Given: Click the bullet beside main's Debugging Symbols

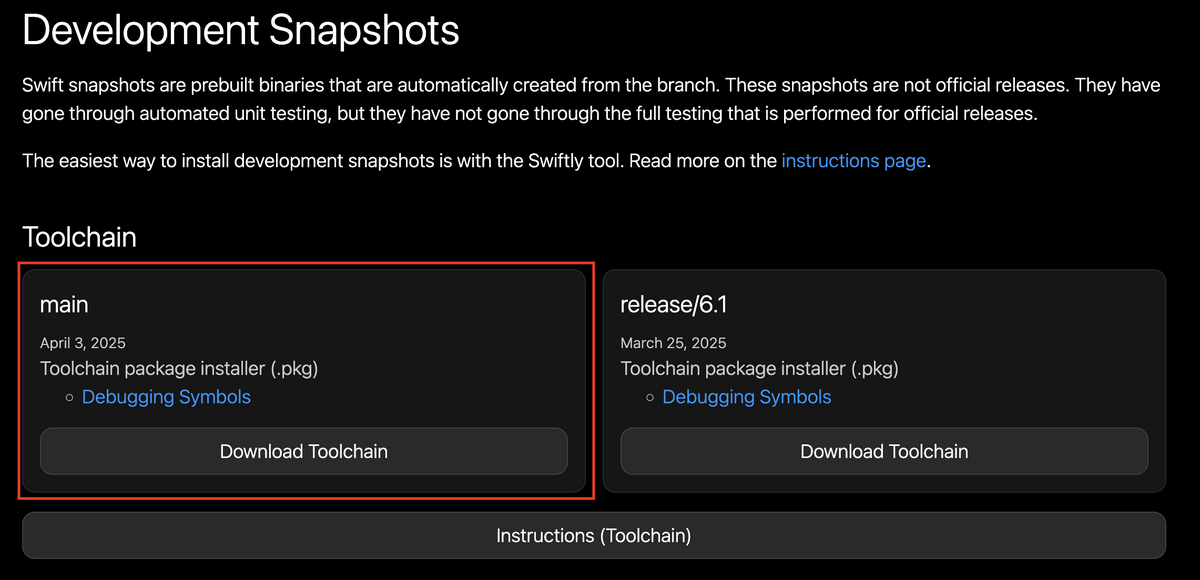Looking at the screenshot, I should tap(69, 398).
